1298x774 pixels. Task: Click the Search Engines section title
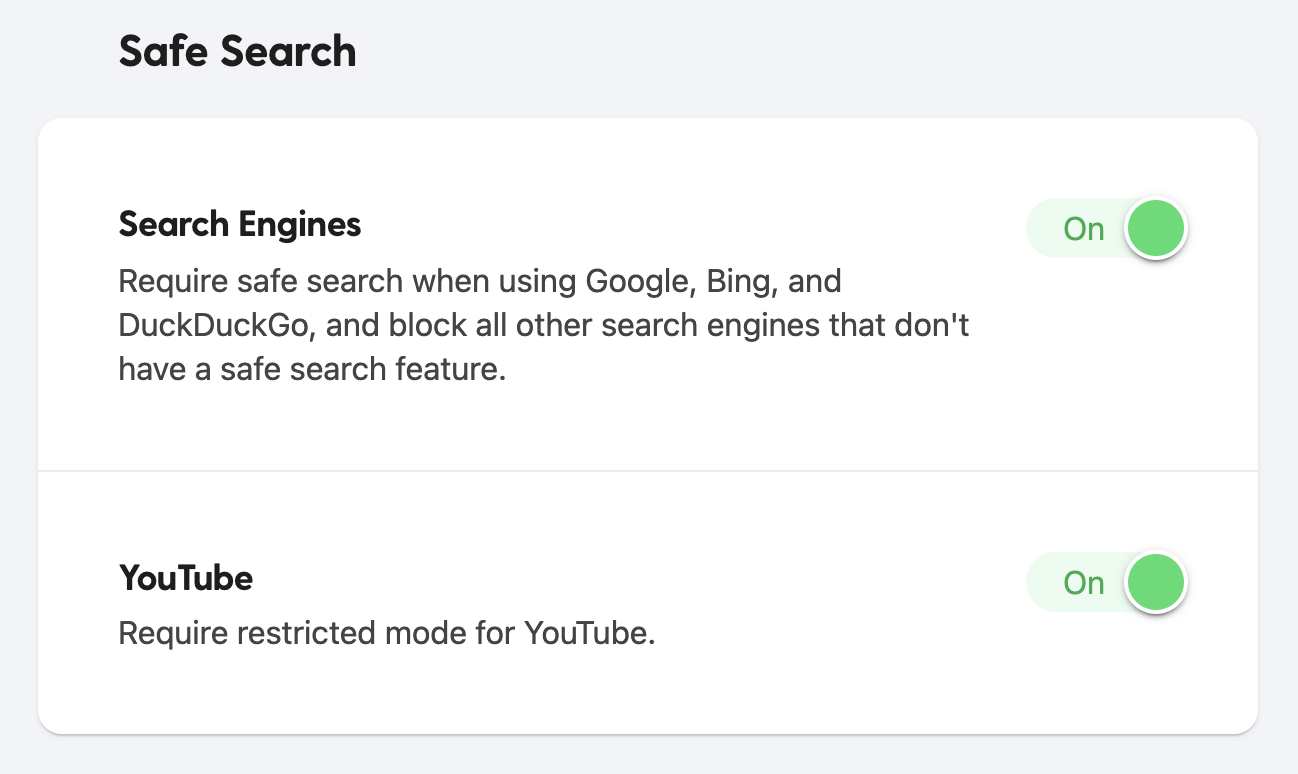[x=239, y=225]
